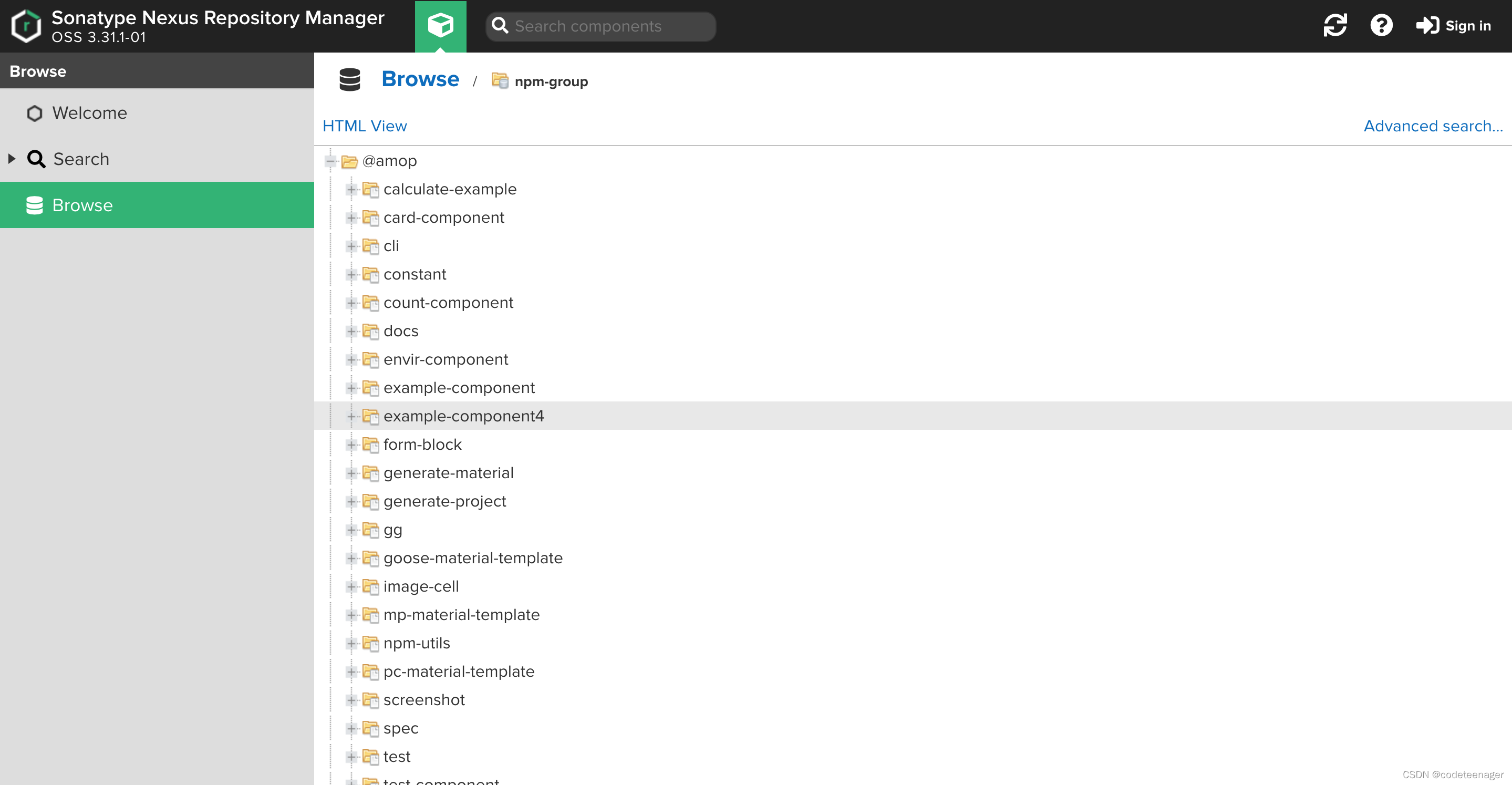Click the screenshot package folder icon

[x=370, y=700]
